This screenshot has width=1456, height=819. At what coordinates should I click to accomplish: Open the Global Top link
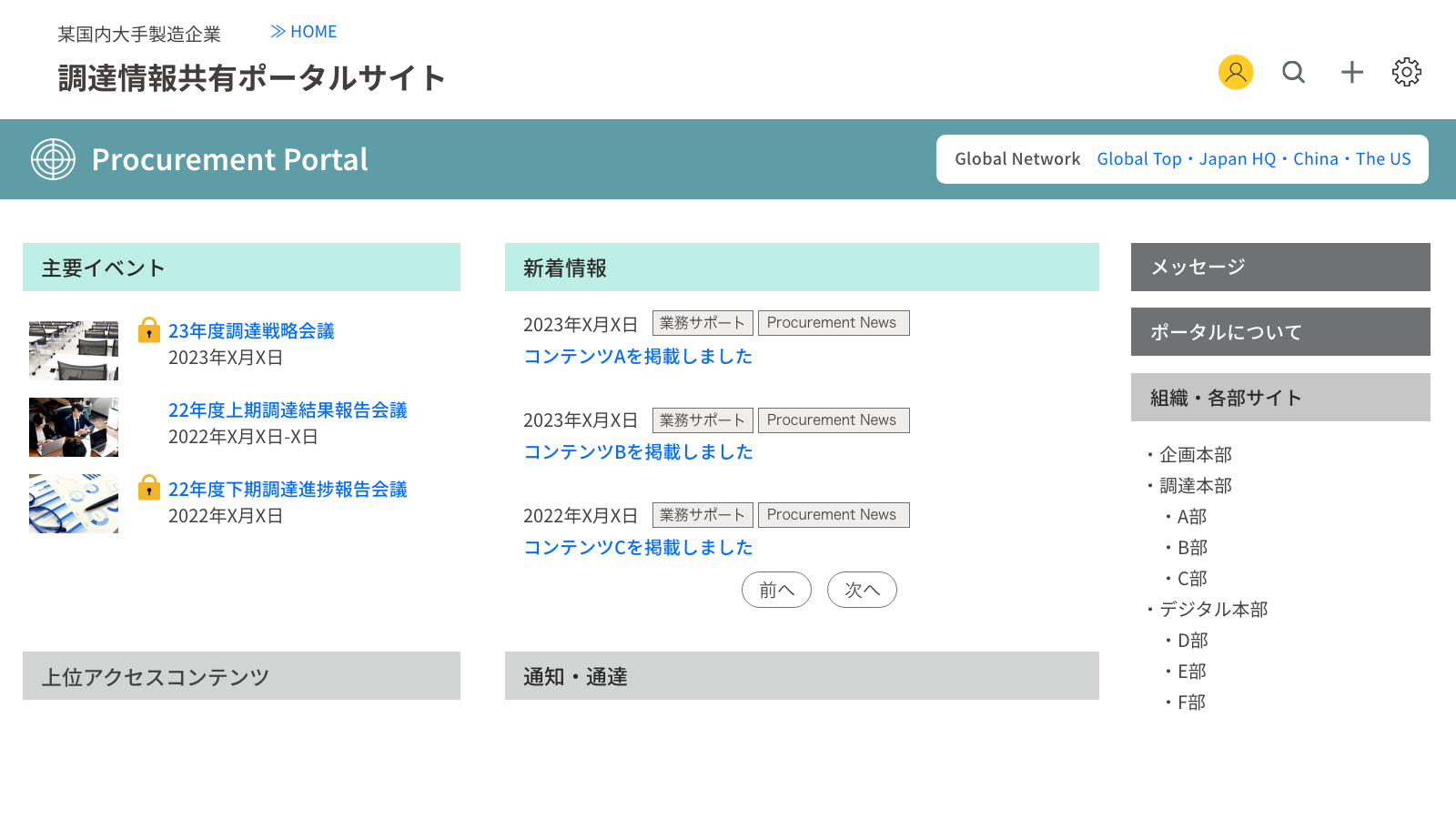point(1139,158)
